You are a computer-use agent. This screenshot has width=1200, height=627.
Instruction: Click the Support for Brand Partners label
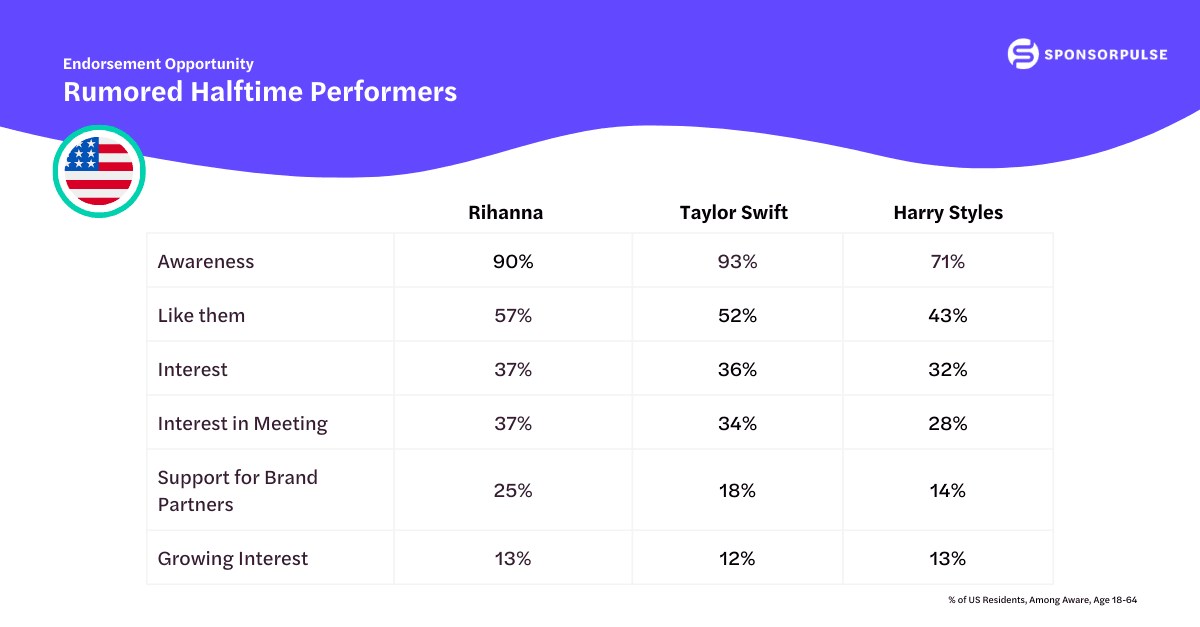point(238,491)
